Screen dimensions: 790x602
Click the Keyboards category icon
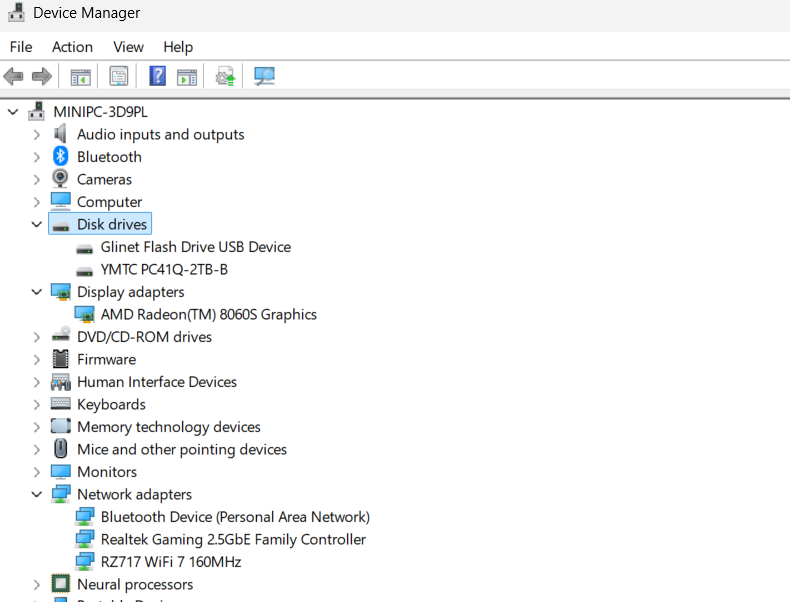coord(60,404)
